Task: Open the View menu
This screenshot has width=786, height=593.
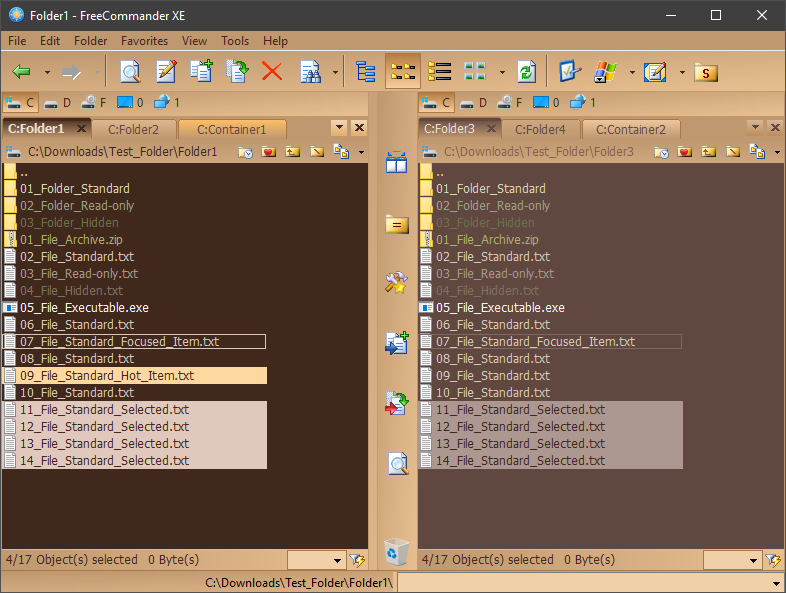Action: (194, 41)
